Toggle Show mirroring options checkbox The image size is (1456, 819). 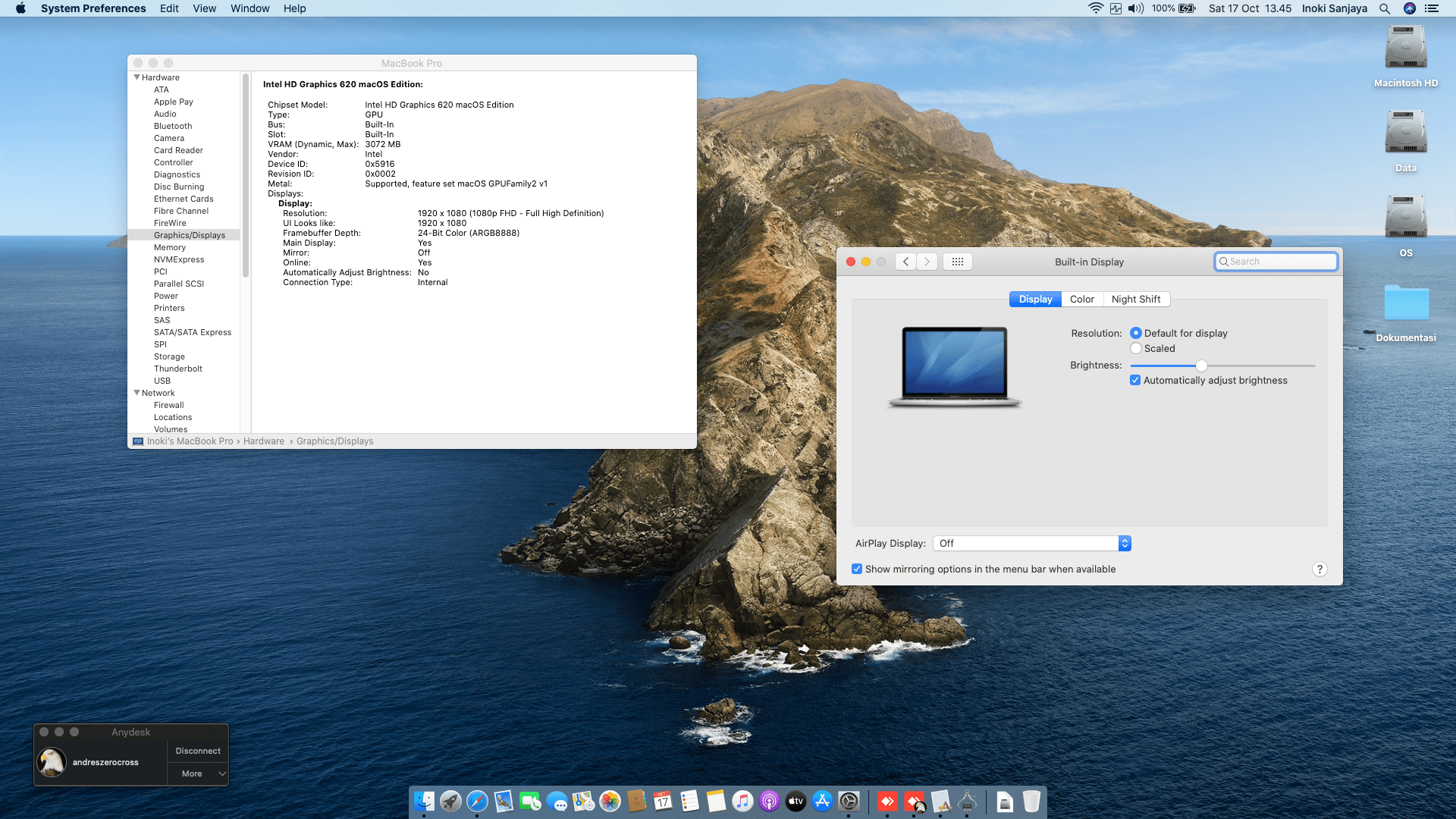pos(857,569)
